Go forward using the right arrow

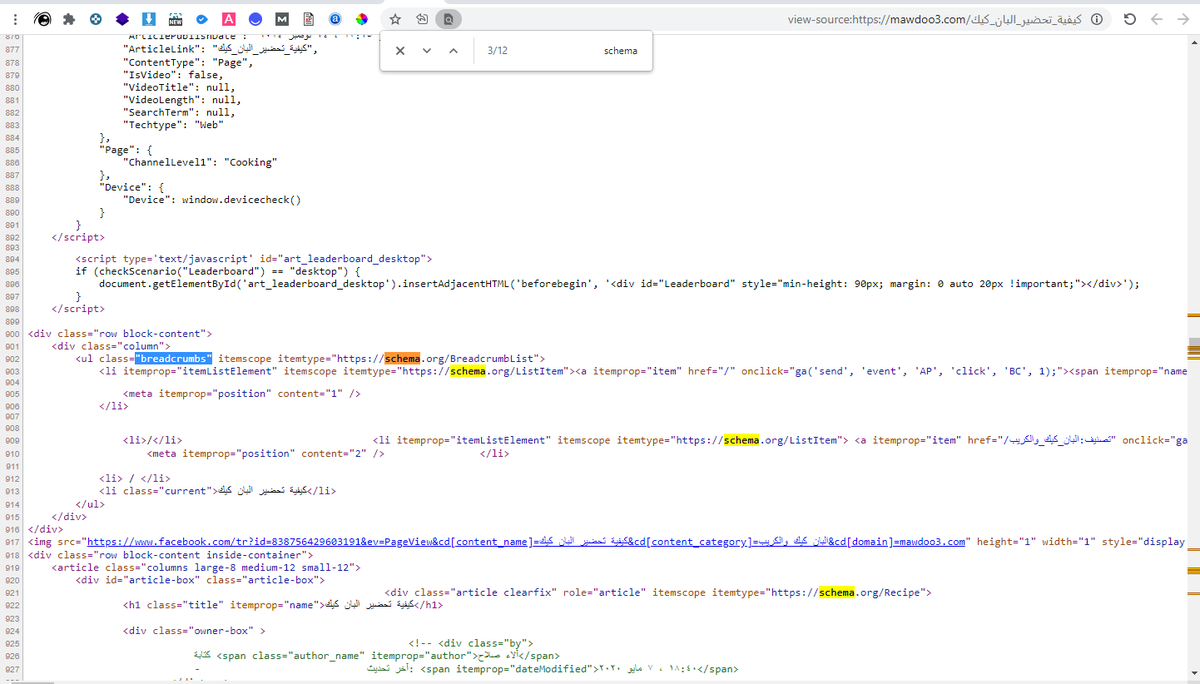pyautogui.click(x=1183, y=19)
